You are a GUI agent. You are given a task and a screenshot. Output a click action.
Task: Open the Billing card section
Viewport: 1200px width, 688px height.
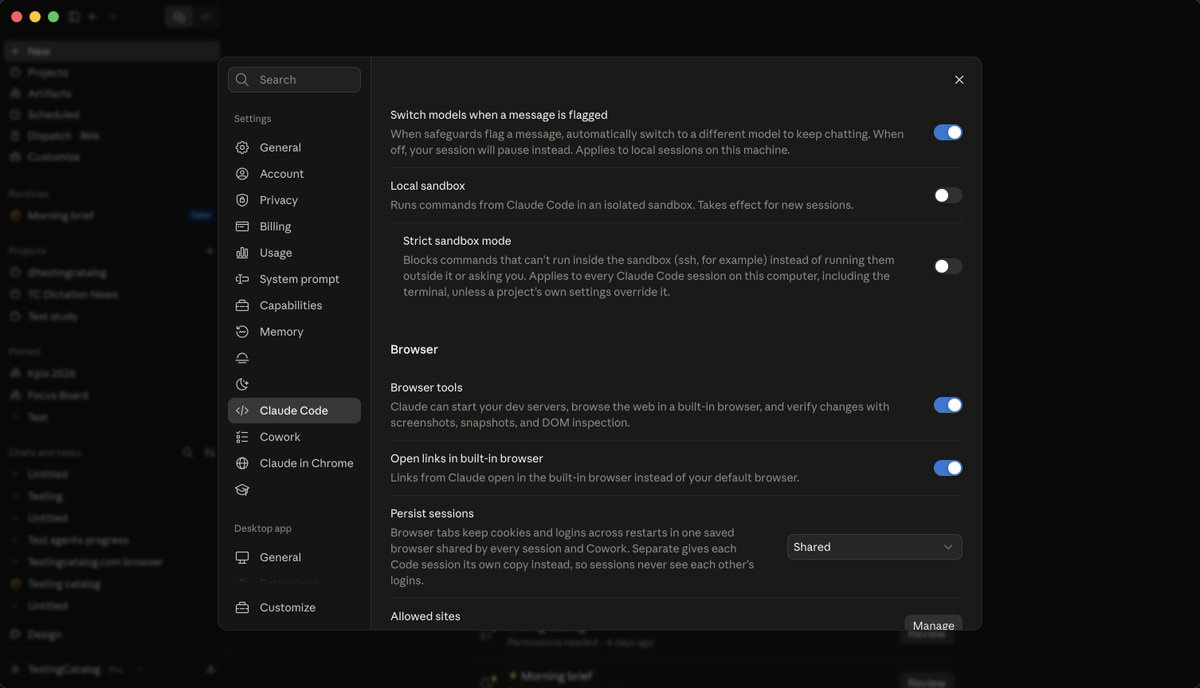[294, 226]
